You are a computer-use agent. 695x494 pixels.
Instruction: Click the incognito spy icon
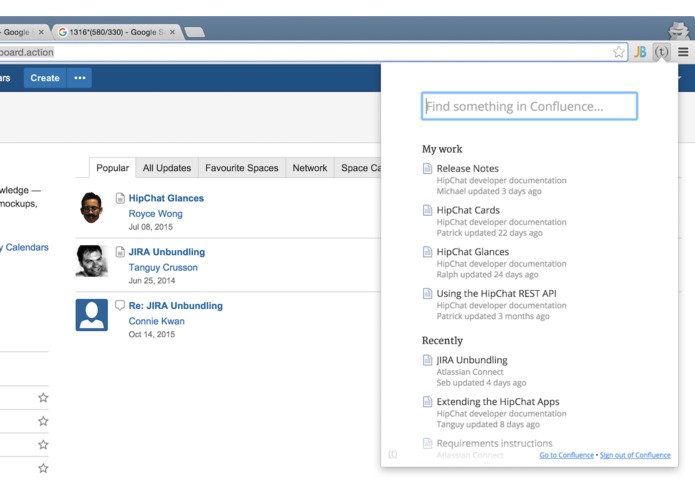click(x=679, y=30)
